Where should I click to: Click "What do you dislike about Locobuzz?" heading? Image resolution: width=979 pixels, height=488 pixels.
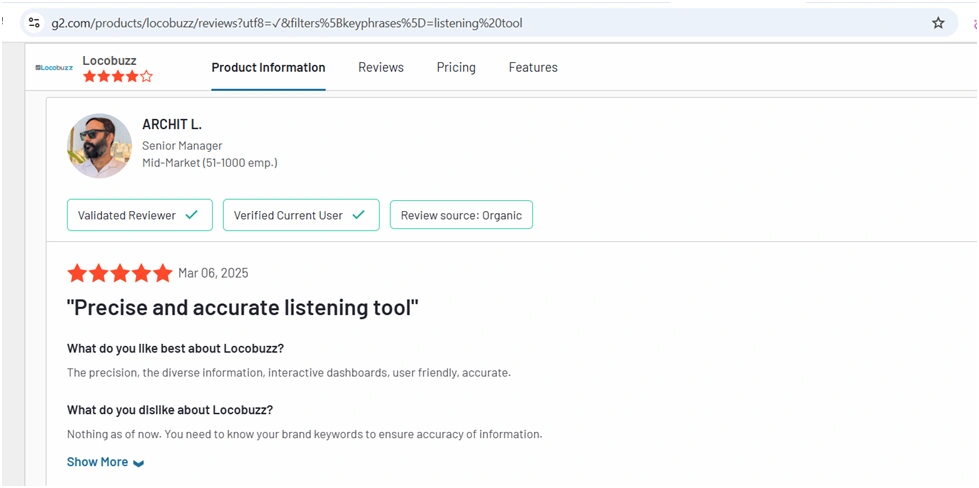click(x=170, y=411)
